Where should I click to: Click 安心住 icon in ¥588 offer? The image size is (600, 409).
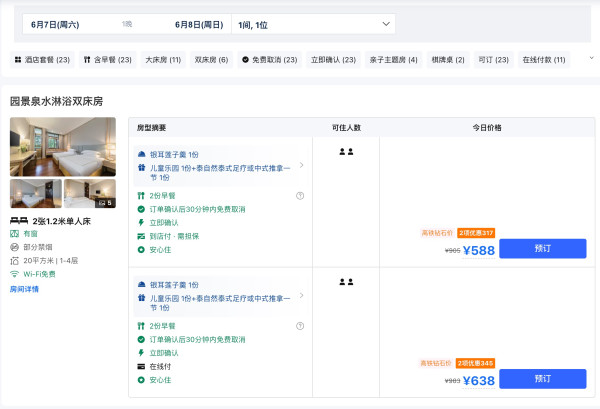coord(141,250)
